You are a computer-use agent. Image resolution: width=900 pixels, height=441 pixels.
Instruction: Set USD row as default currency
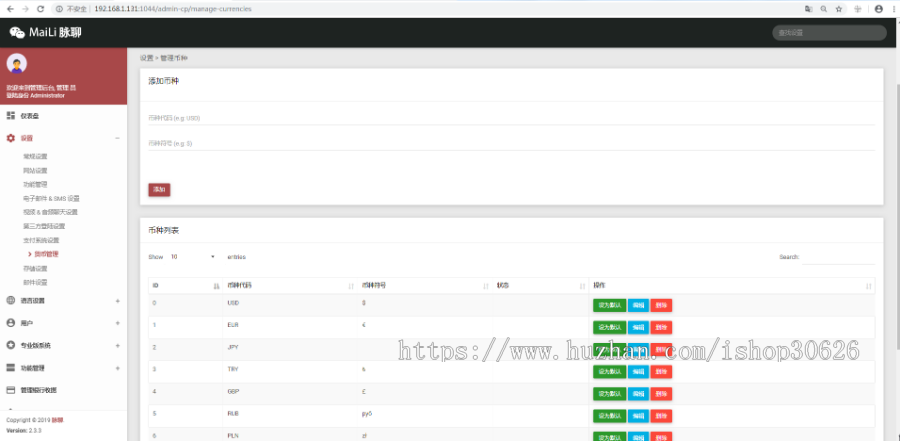click(609, 303)
